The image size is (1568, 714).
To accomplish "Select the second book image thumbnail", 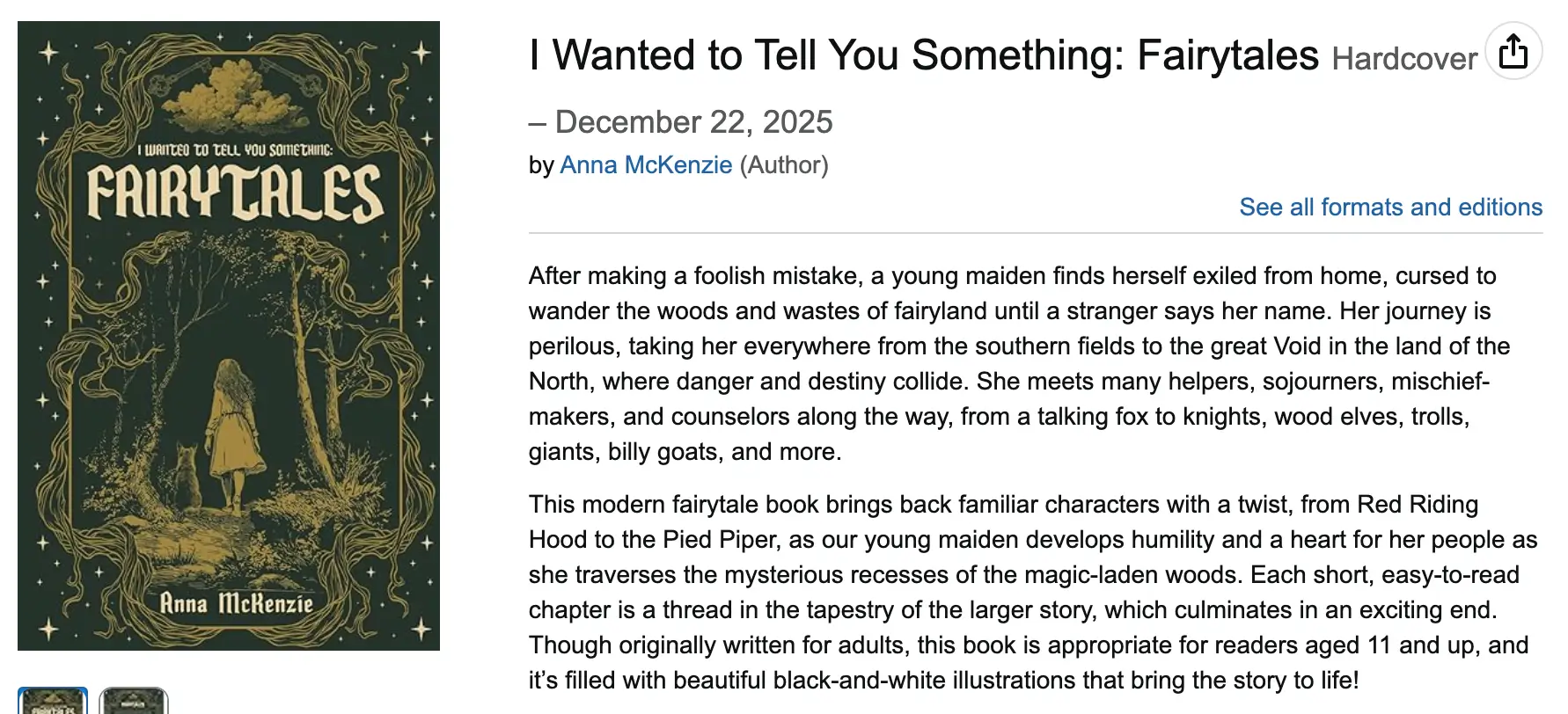I will [134, 702].
